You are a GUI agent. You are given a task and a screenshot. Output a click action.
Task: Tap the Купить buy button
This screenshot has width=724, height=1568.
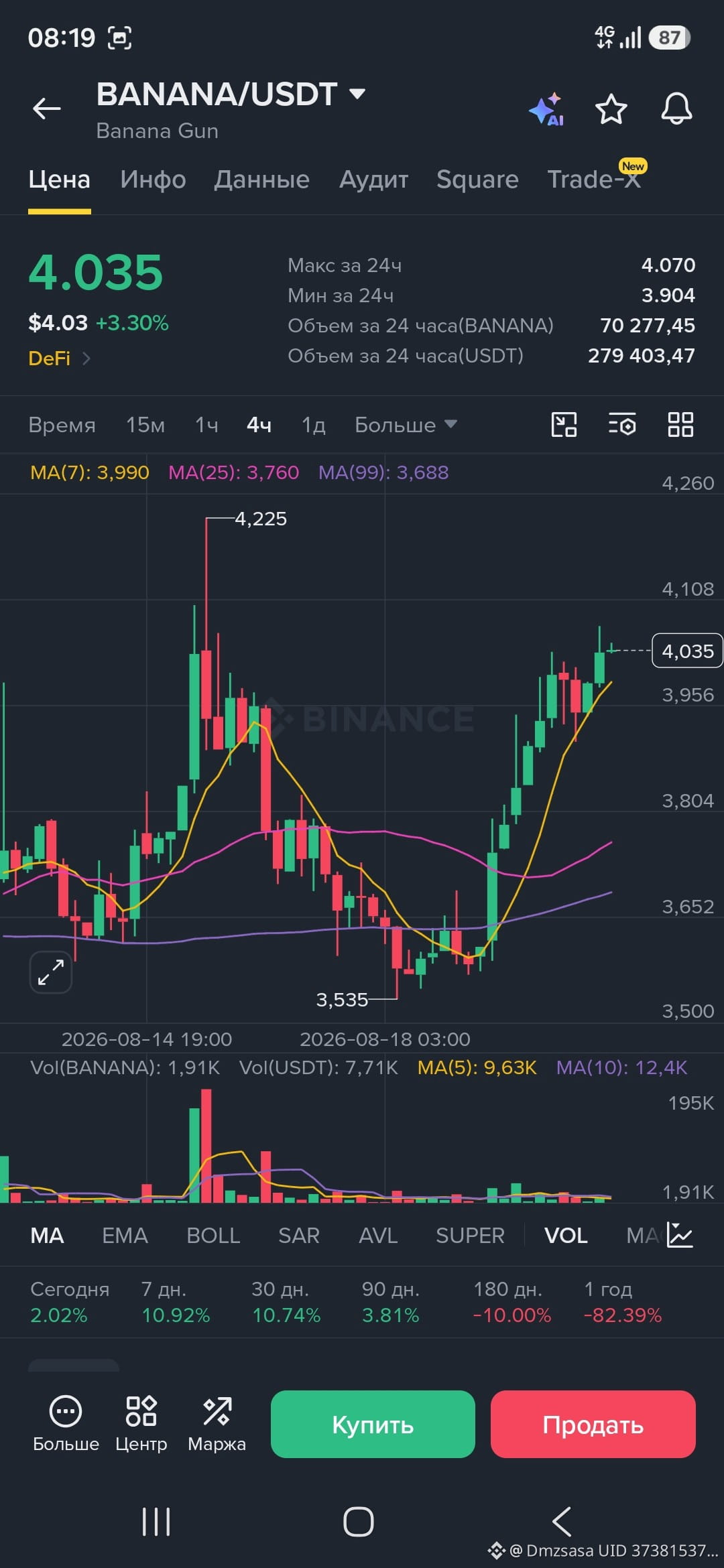pyautogui.click(x=373, y=1424)
